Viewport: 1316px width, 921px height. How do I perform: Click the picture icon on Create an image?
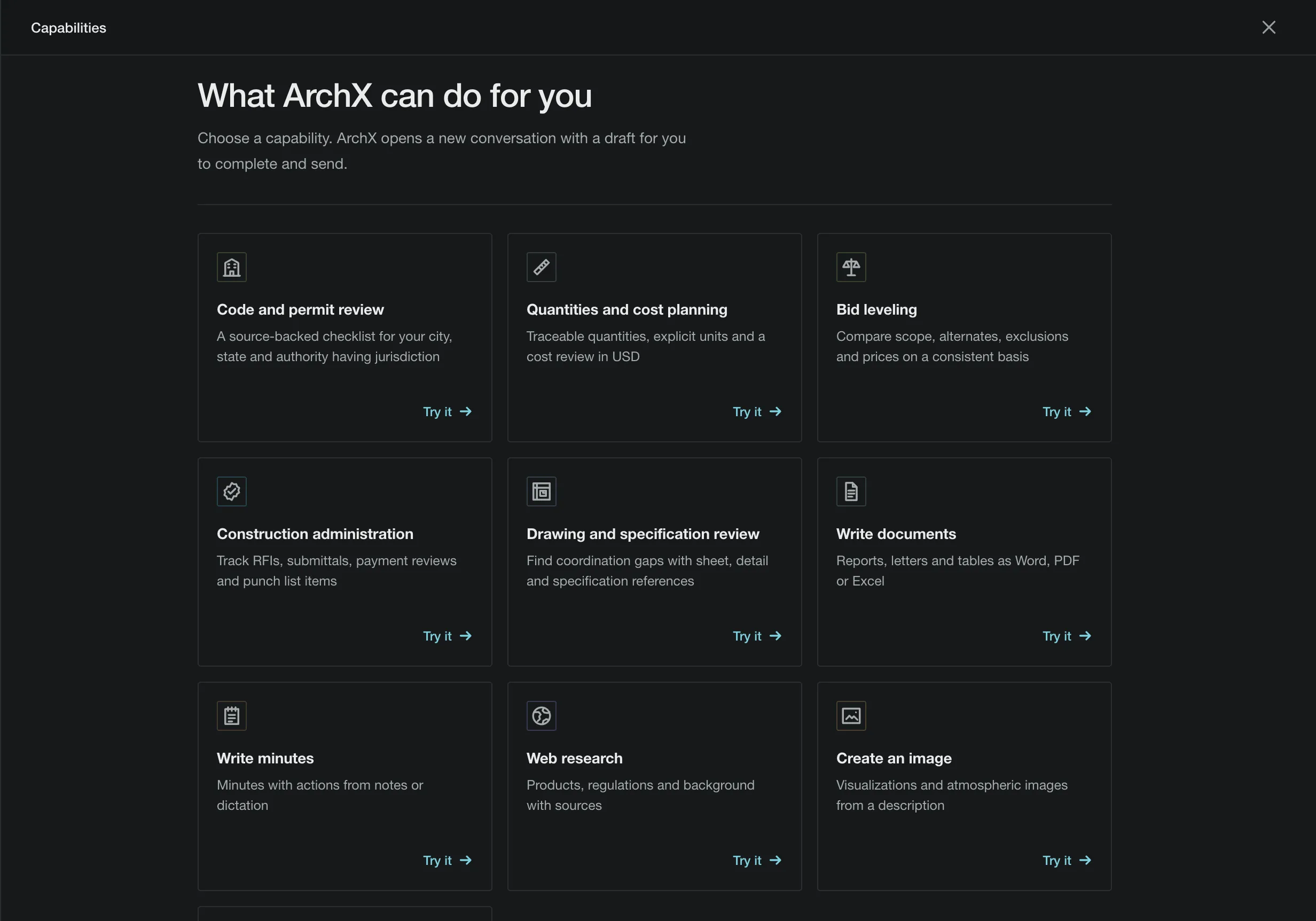click(x=851, y=716)
